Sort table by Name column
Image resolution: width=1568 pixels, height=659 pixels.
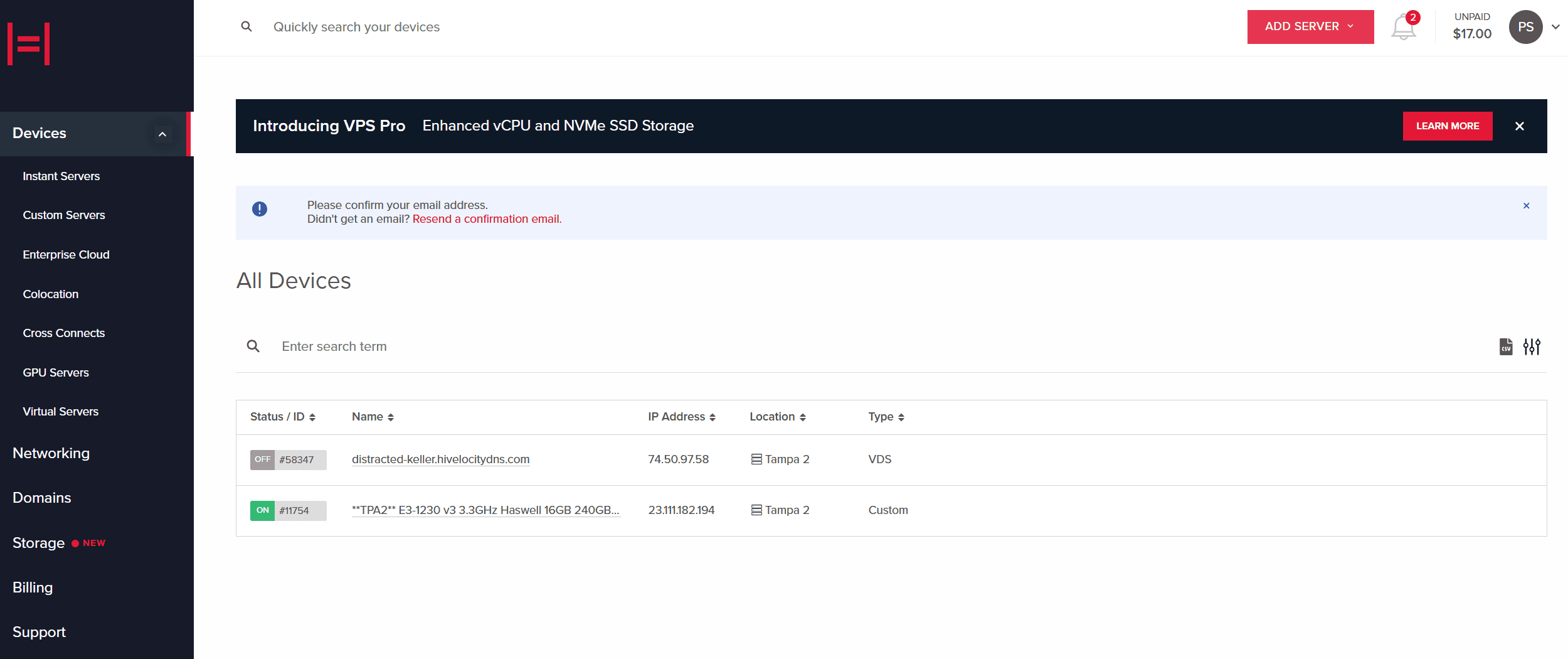click(x=373, y=417)
